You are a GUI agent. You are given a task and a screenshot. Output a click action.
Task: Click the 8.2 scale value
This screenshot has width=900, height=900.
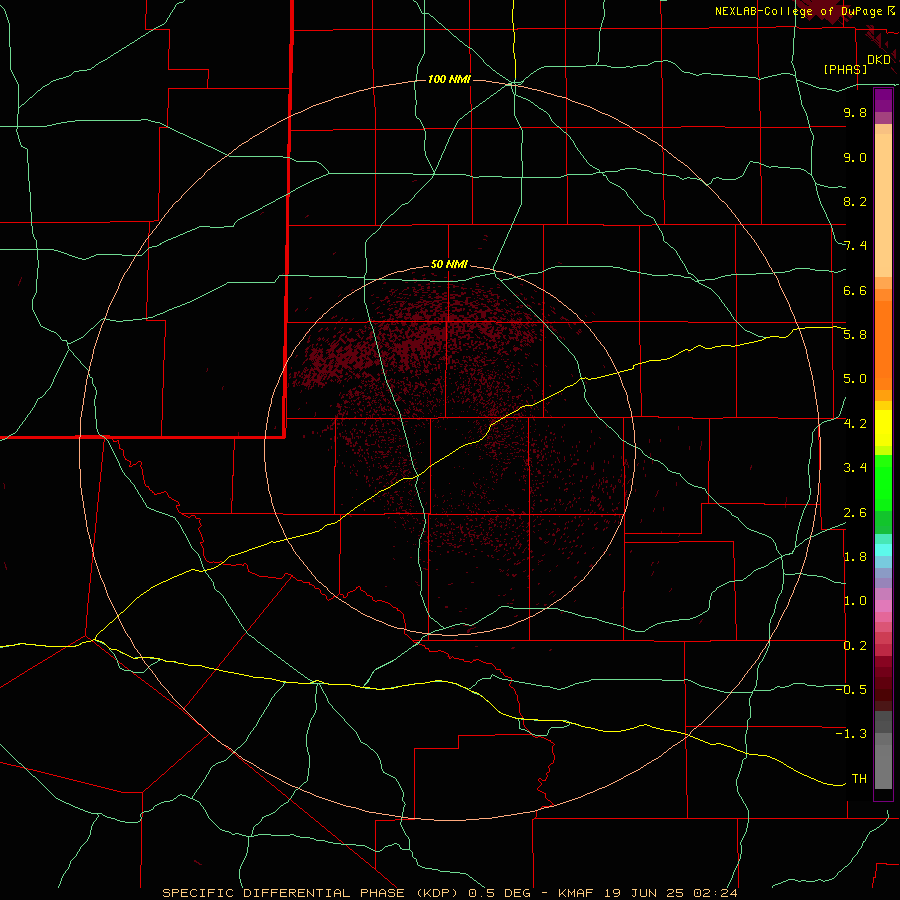click(x=855, y=201)
